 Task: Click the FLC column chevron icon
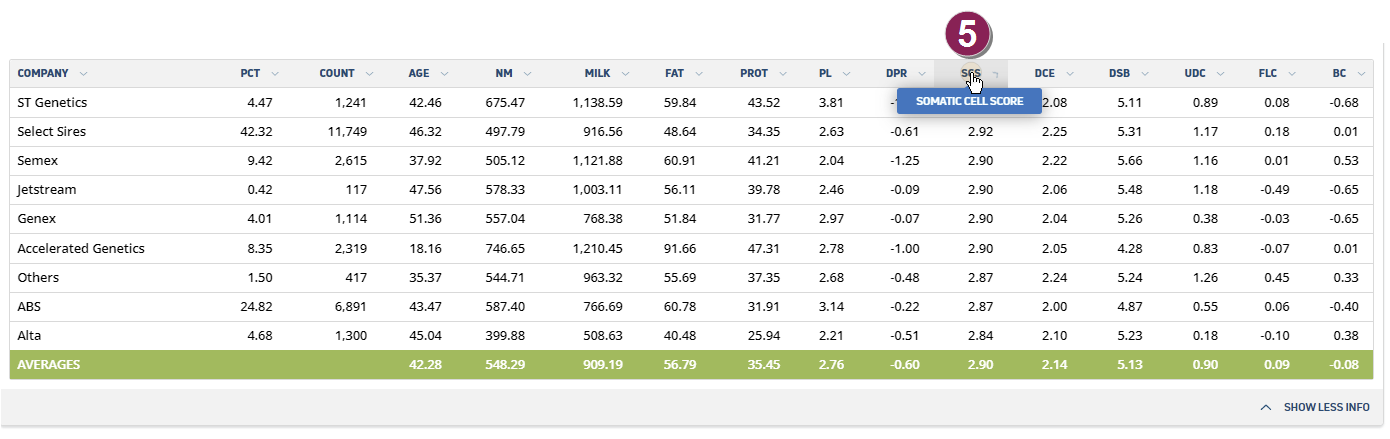click(x=1292, y=74)
